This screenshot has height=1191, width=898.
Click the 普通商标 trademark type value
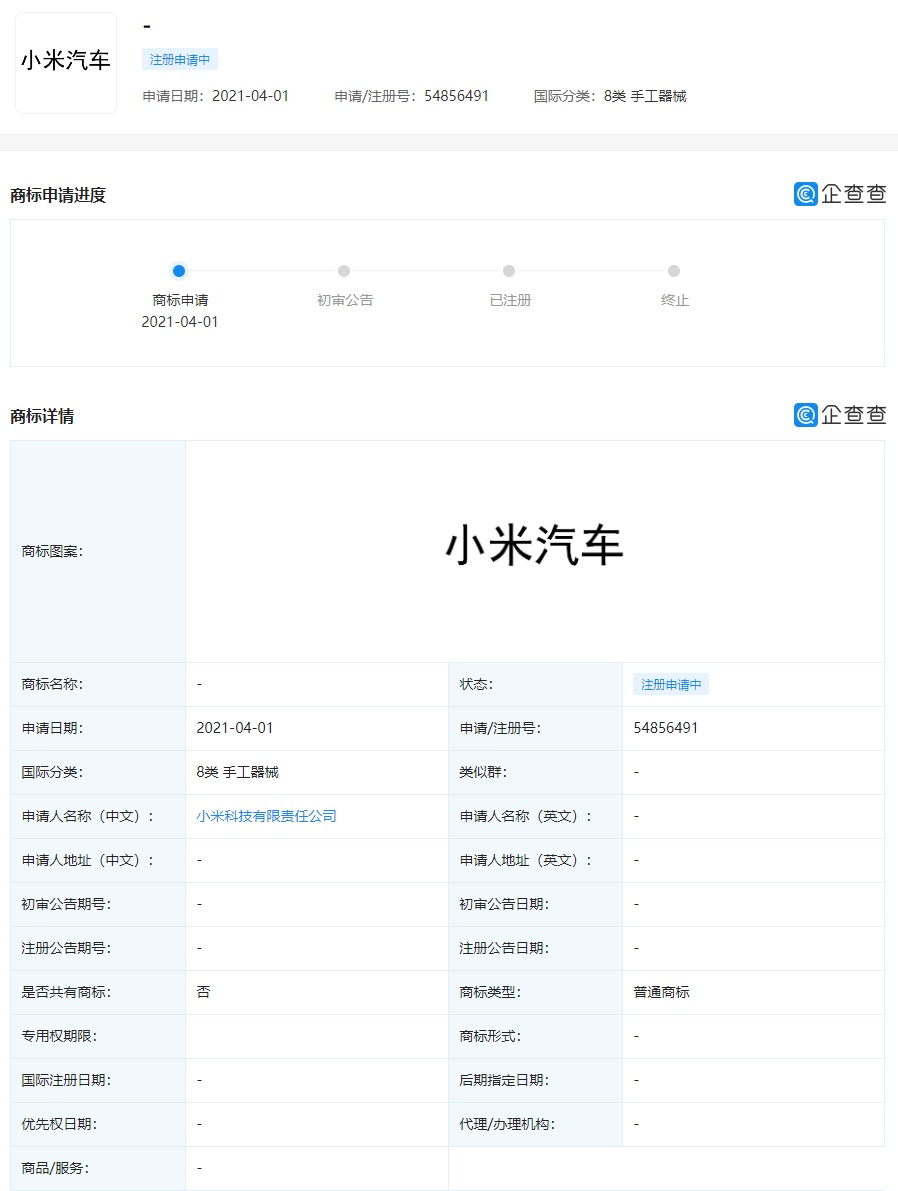tap(662, 992)
